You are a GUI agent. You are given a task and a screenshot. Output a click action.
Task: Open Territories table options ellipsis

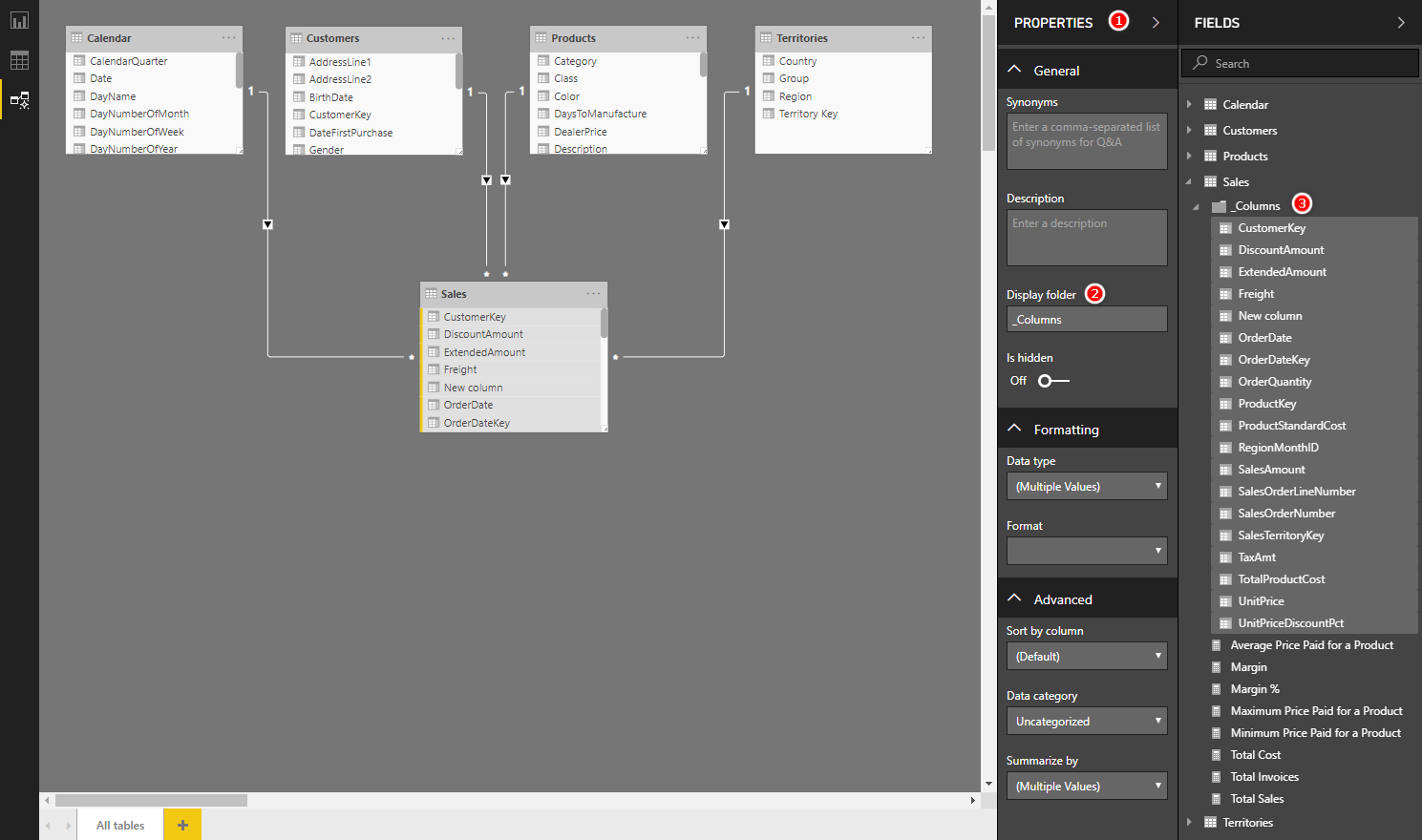coord(918,38)
